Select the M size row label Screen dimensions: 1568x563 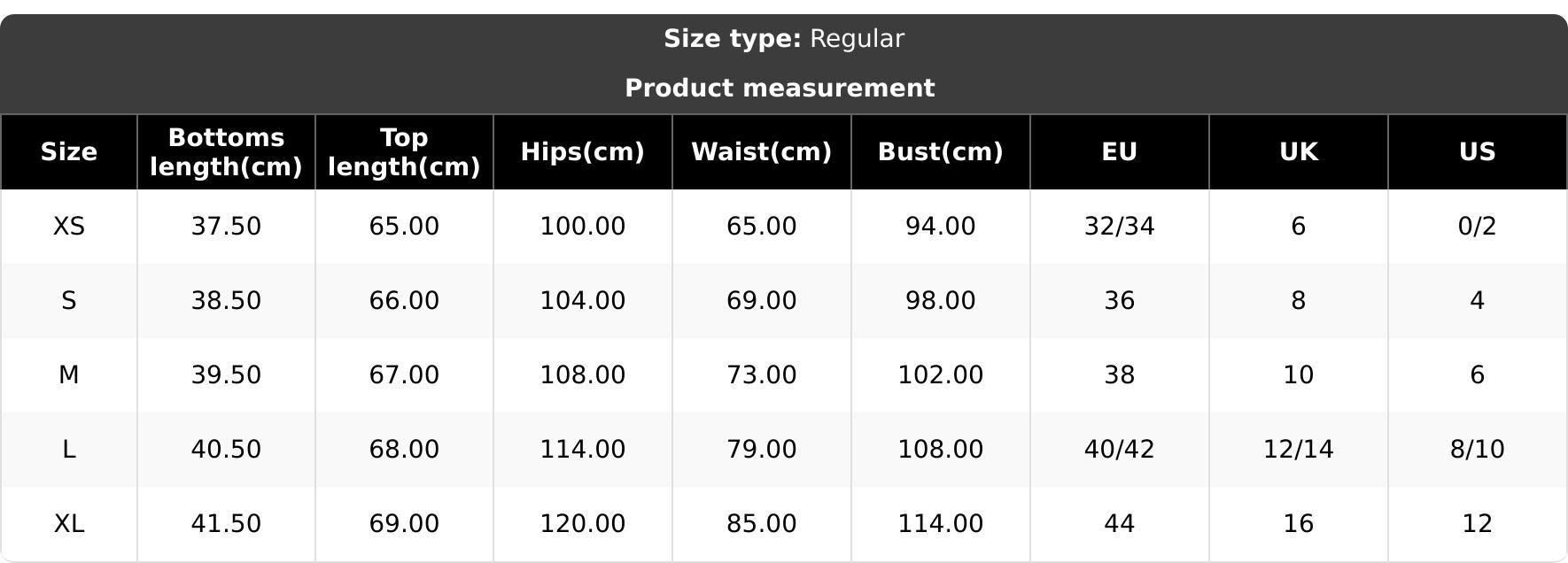pyautogui.click(x=69, y=375)
